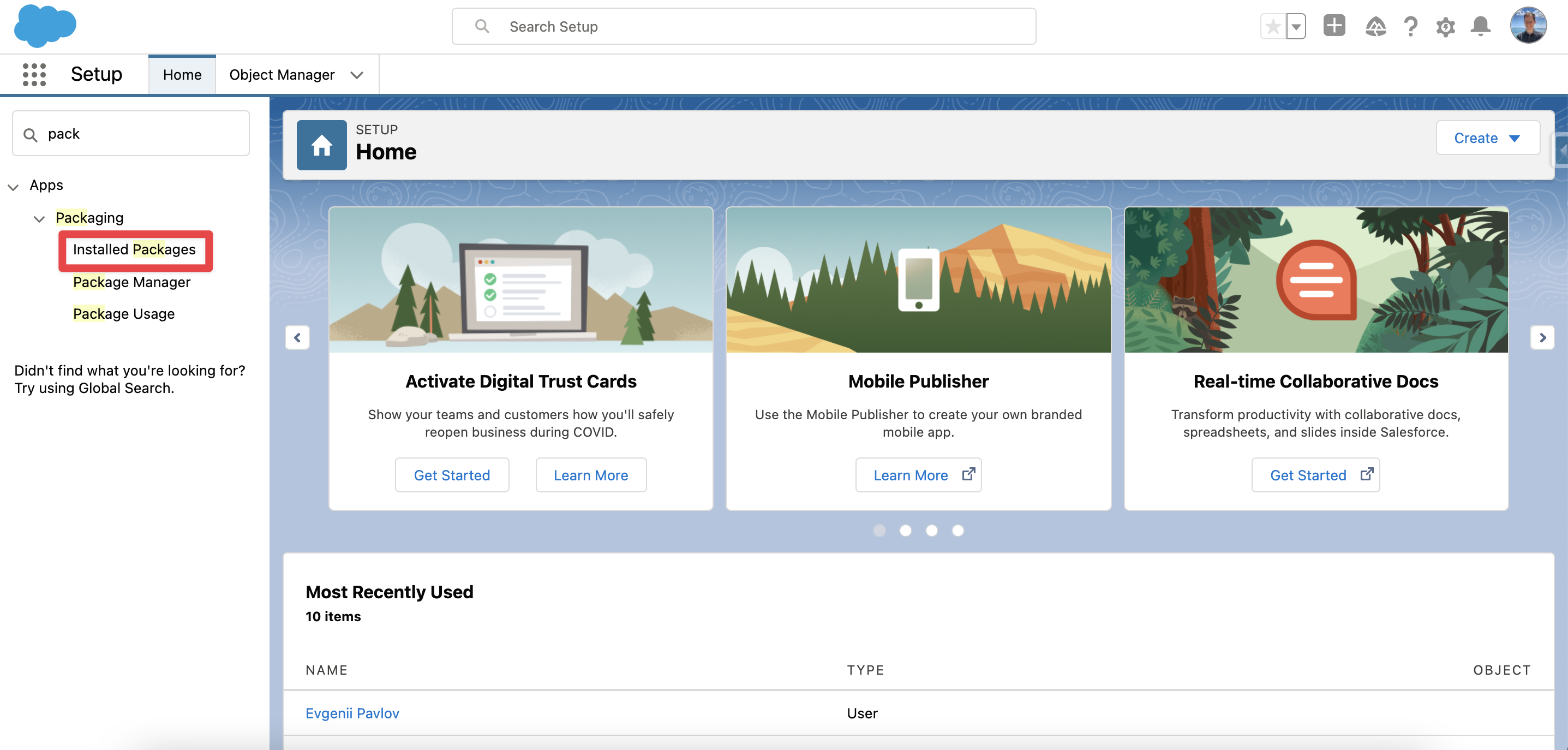Click Learn More on Mobile Publisher card
The width and height of the screenshot is (1568, 750).
coord(918,475)
